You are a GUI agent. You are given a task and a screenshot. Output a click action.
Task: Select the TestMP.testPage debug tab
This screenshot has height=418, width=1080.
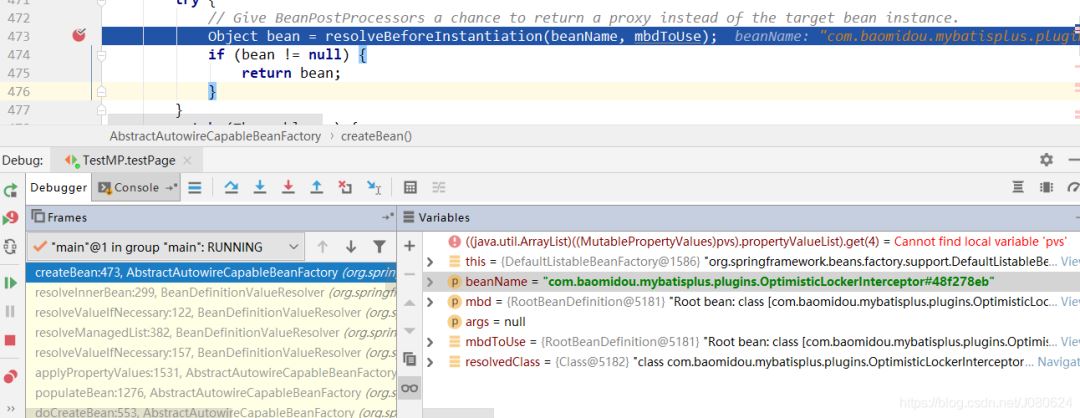click(118, 160)
